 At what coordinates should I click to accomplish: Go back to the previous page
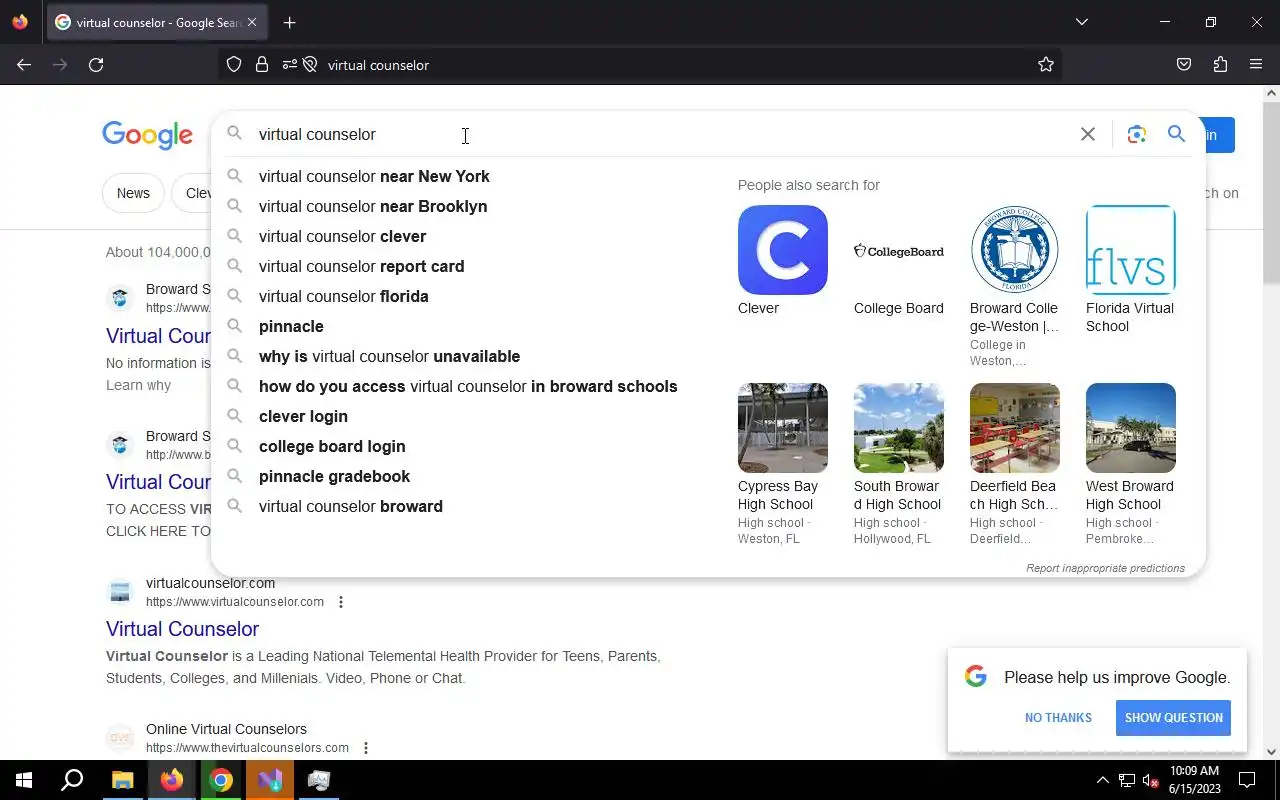coord(24,65)
